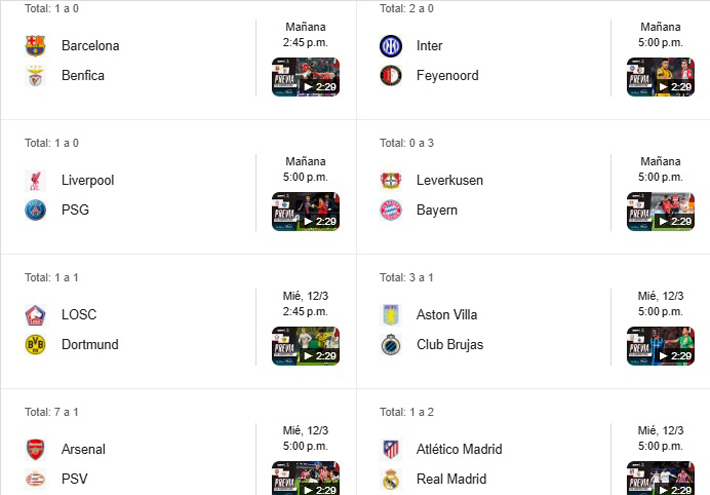Open the Leverkusen team name link
Screen dimensions: 710x495
click(450, 180)
